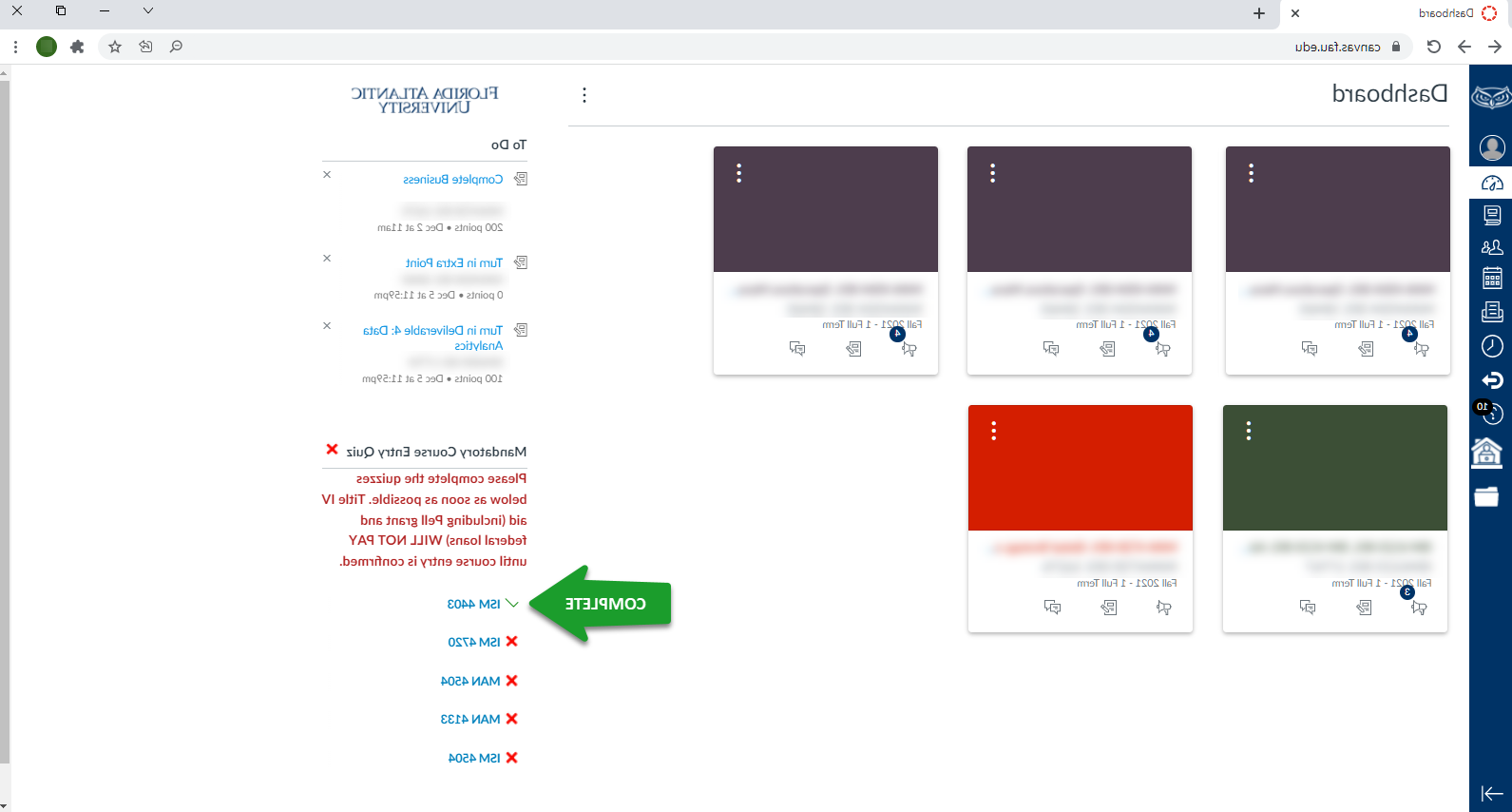This screenshot has height=812, width=1512.
Task: Open the ISM 4504 quiz link
Action: (x=474, y=759)
